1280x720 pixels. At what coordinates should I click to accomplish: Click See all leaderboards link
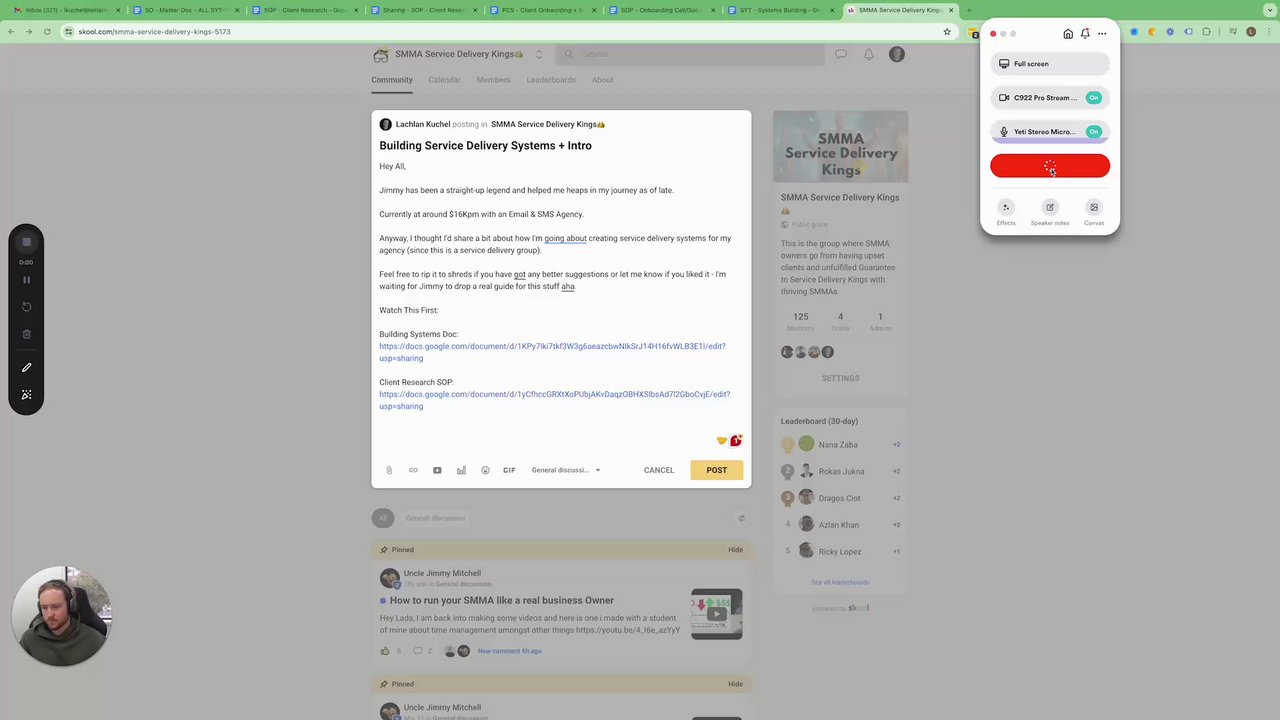[840, 582]
